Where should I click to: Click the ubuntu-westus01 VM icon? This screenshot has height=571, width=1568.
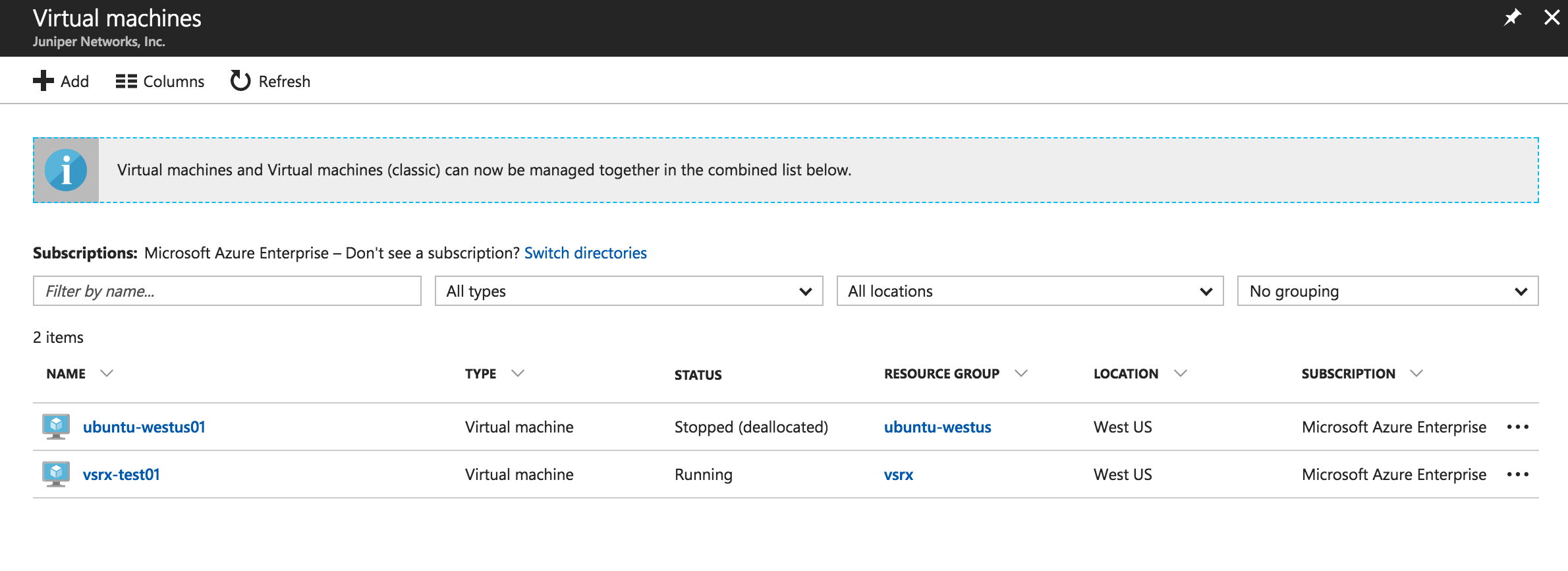click(x=56, y=427)
